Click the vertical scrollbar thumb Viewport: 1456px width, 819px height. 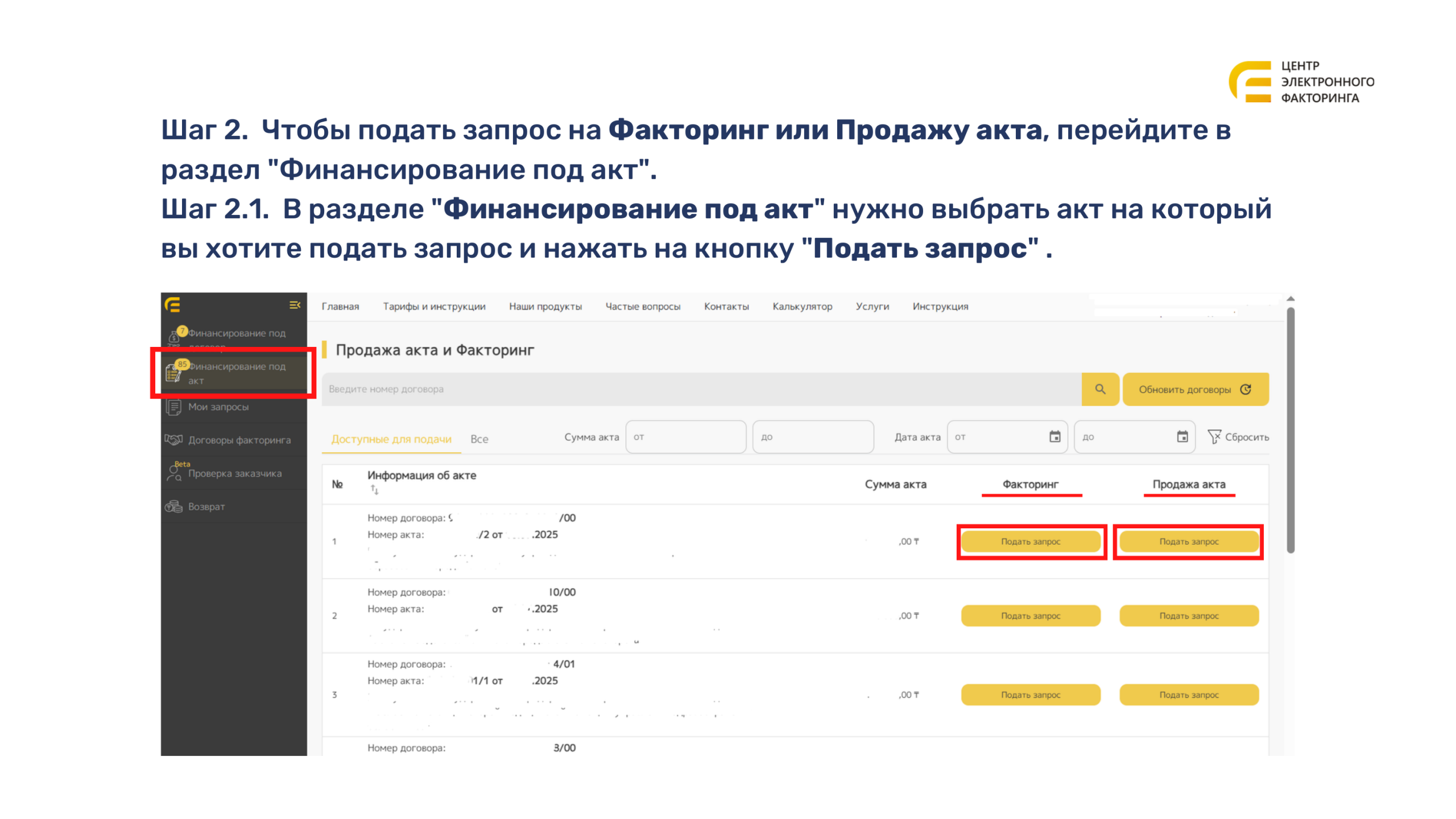[1290, 429]
